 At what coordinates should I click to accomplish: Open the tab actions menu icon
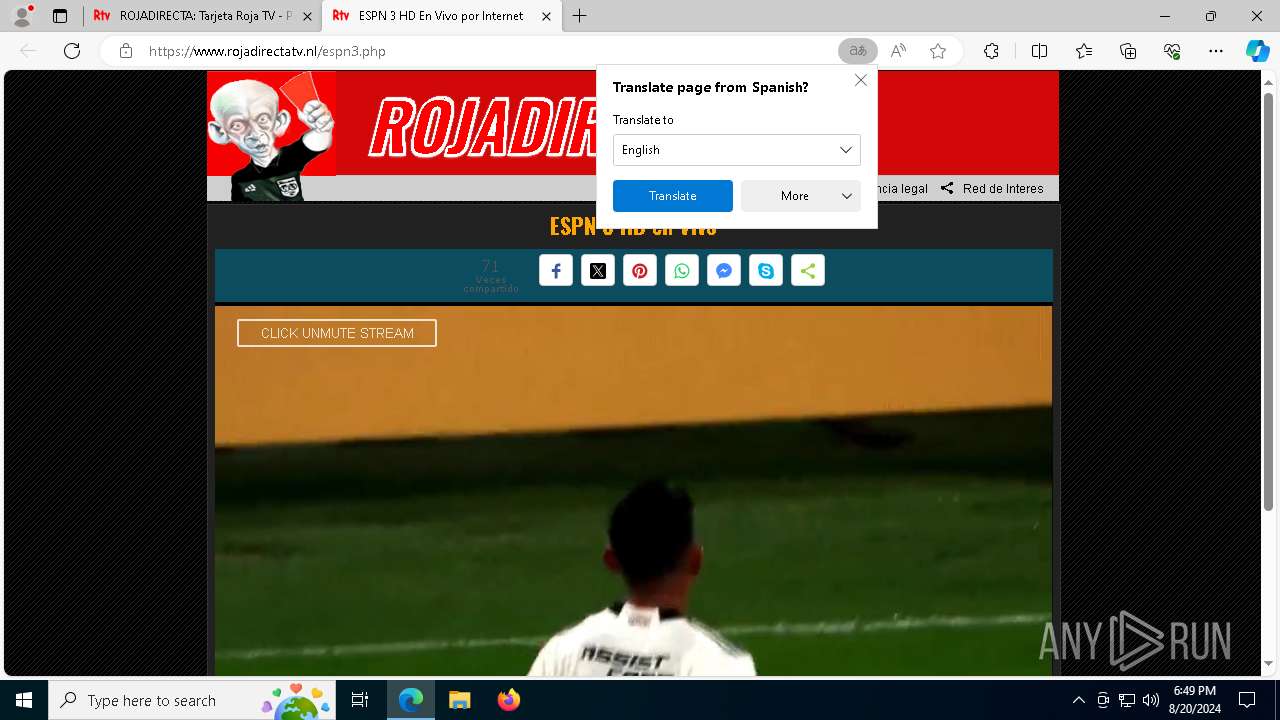pos(60,16)
